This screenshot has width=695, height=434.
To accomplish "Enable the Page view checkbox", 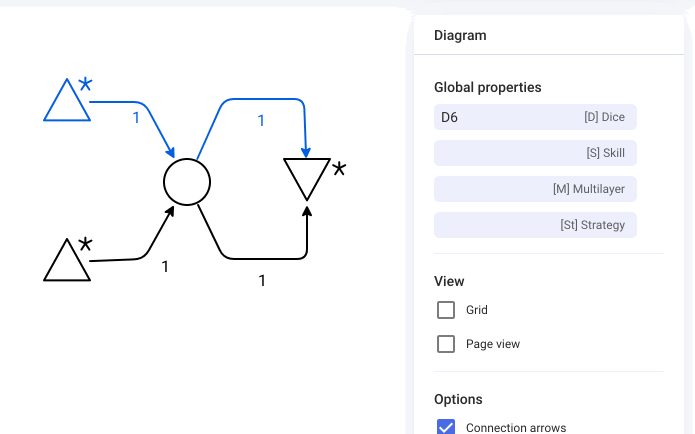I will (446, 344).
